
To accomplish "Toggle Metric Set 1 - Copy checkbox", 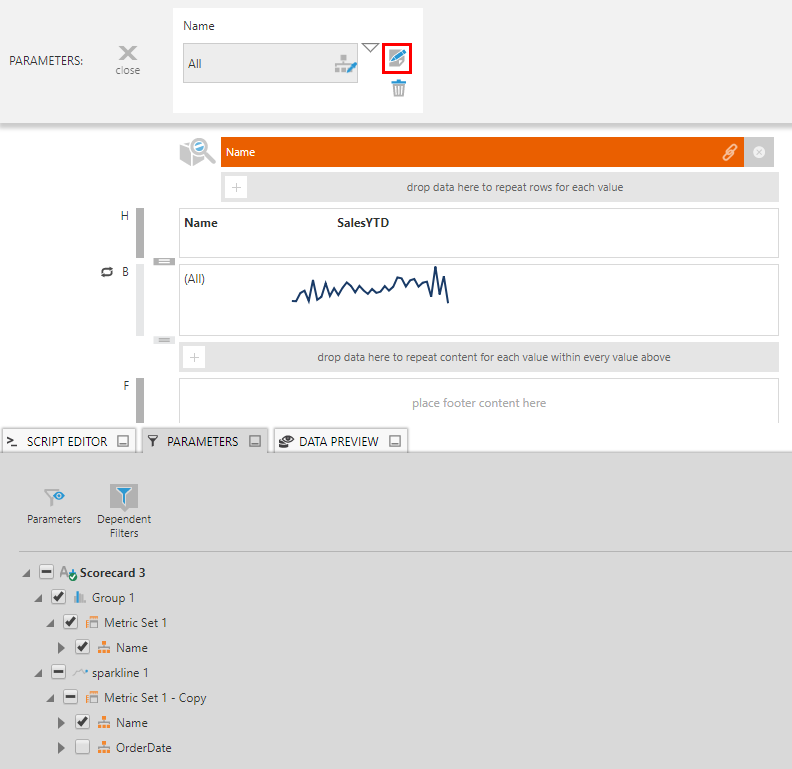I will coord(71,697).
